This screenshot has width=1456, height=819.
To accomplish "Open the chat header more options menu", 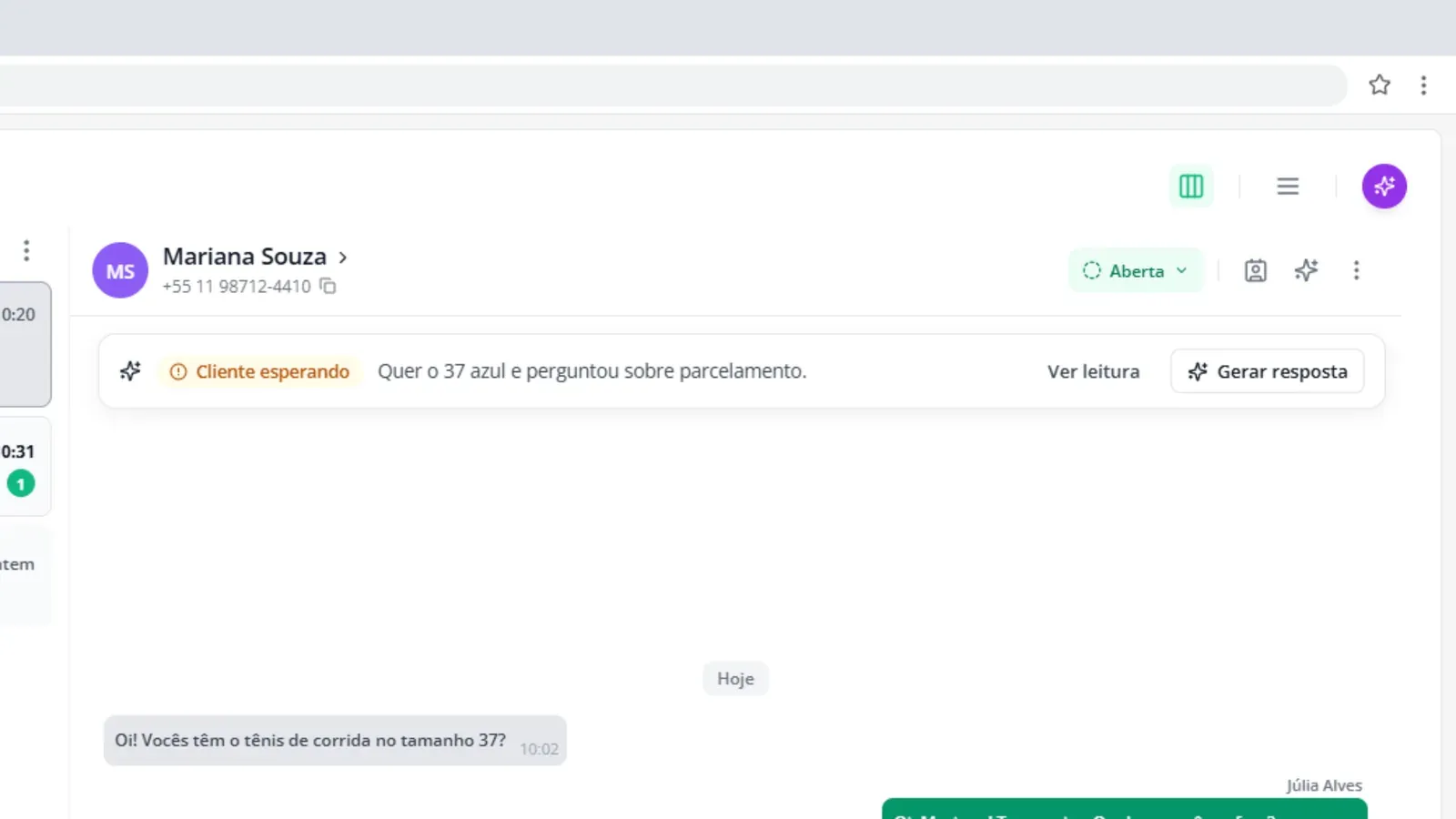I will coord(1356,270).
